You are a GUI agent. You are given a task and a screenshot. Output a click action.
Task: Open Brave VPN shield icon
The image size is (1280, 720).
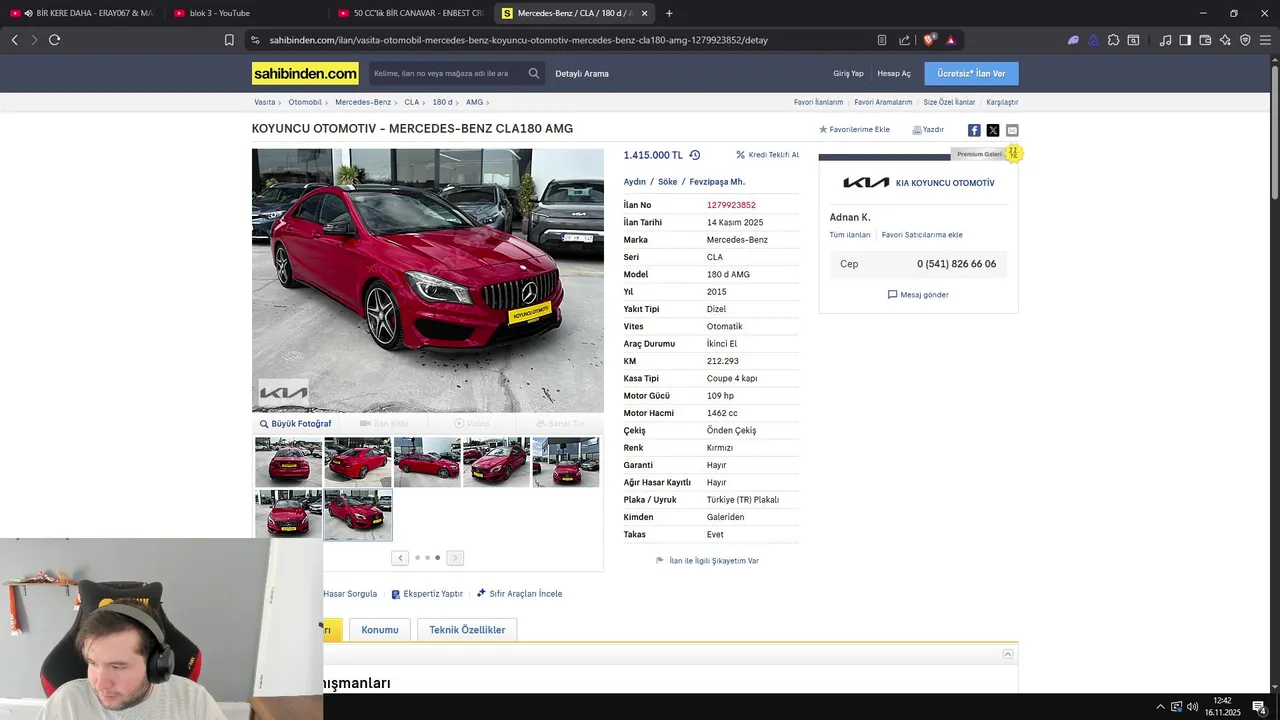[x=1245, y=40]
